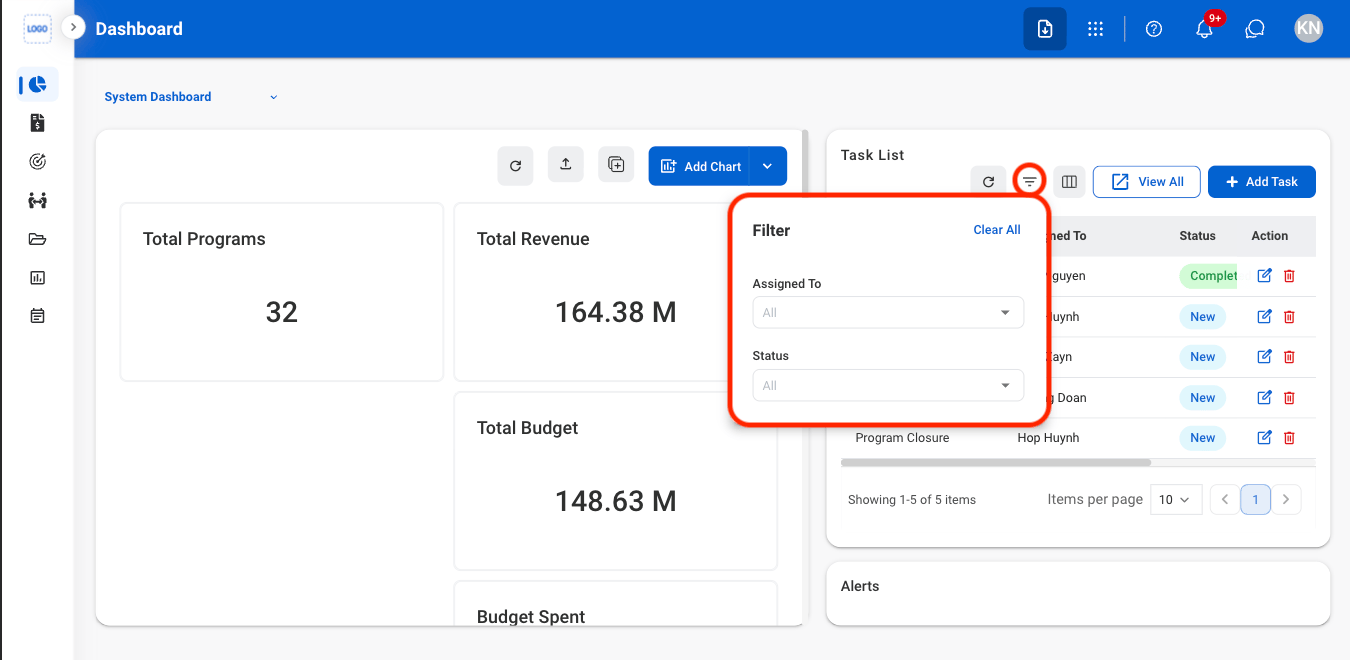
Task: Edit the Program Closure task
Action: point(1264,438)
